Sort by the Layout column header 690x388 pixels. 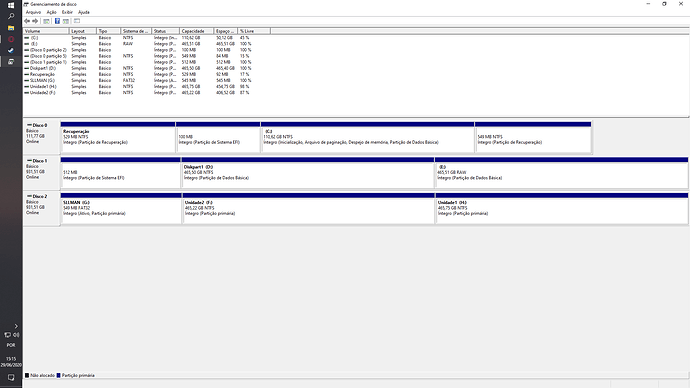tap(83, 31)
